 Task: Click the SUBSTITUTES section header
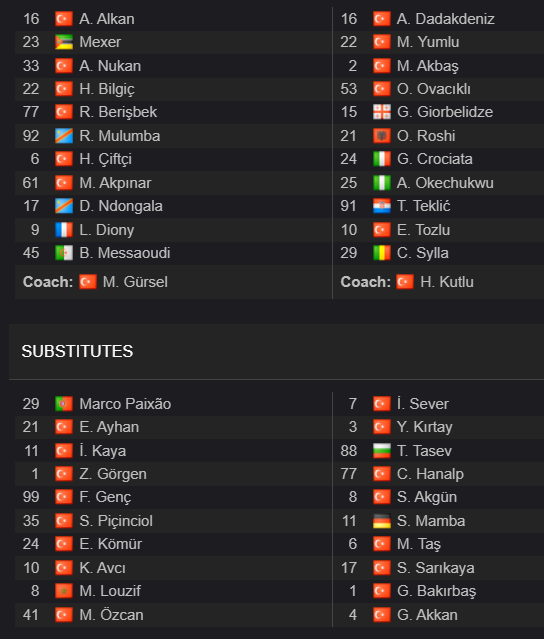[x=77, y=351]
